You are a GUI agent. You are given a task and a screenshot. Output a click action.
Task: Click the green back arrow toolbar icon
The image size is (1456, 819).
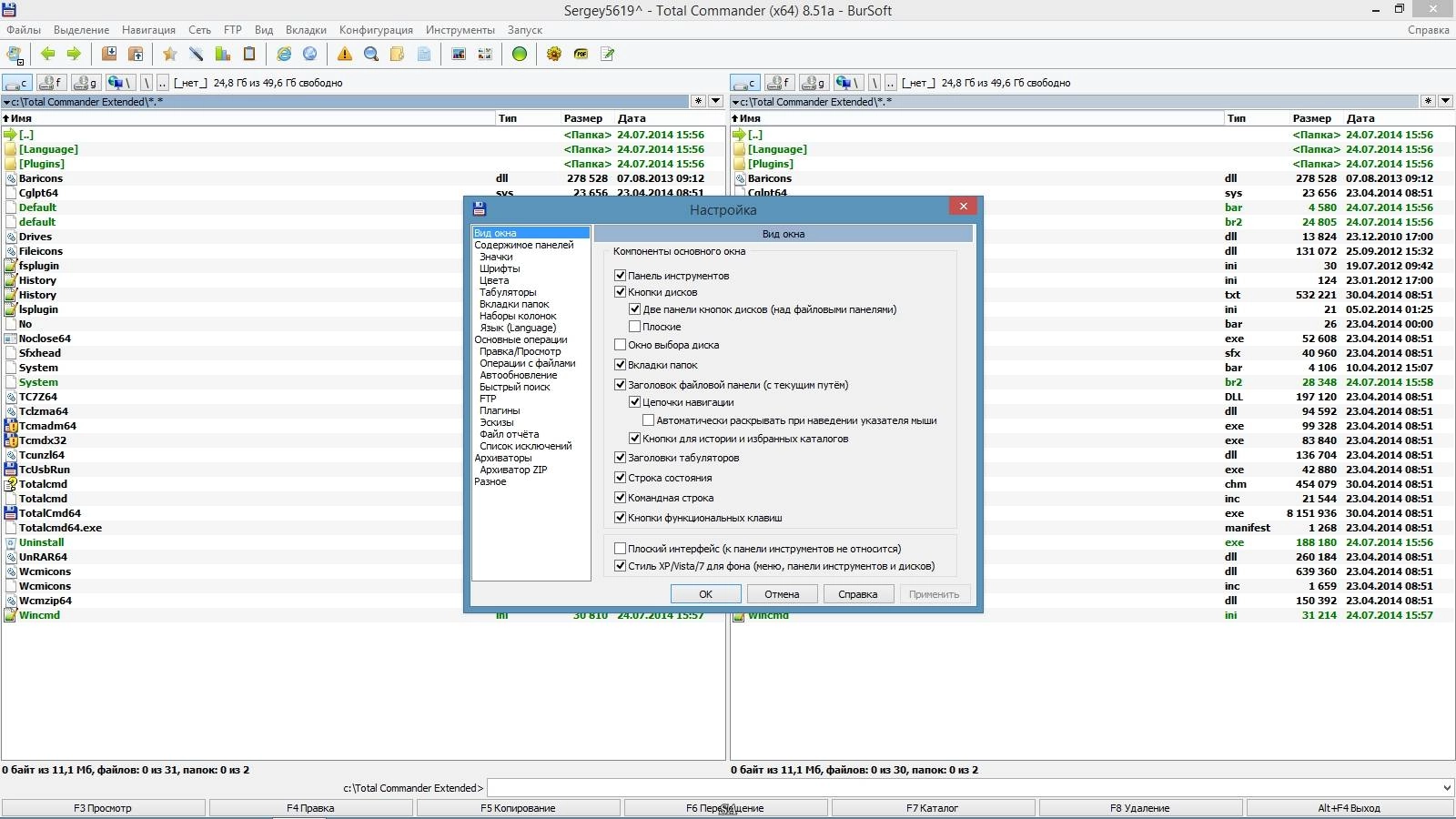[48, 55]
